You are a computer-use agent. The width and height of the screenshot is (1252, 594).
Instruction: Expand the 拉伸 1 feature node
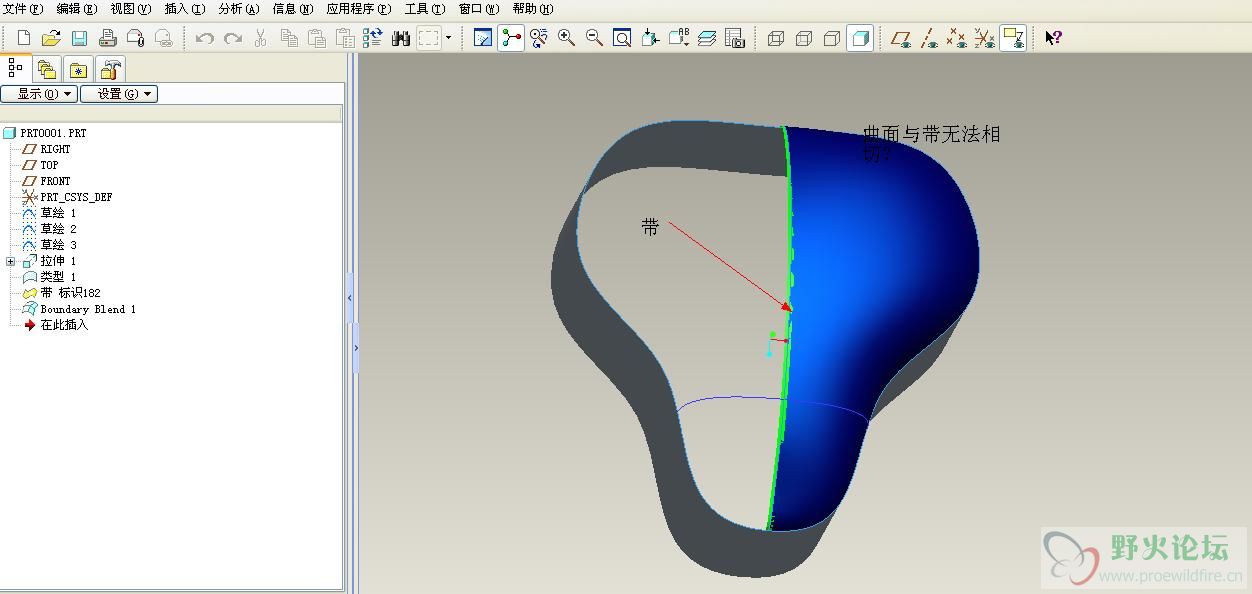coord(10,261)
